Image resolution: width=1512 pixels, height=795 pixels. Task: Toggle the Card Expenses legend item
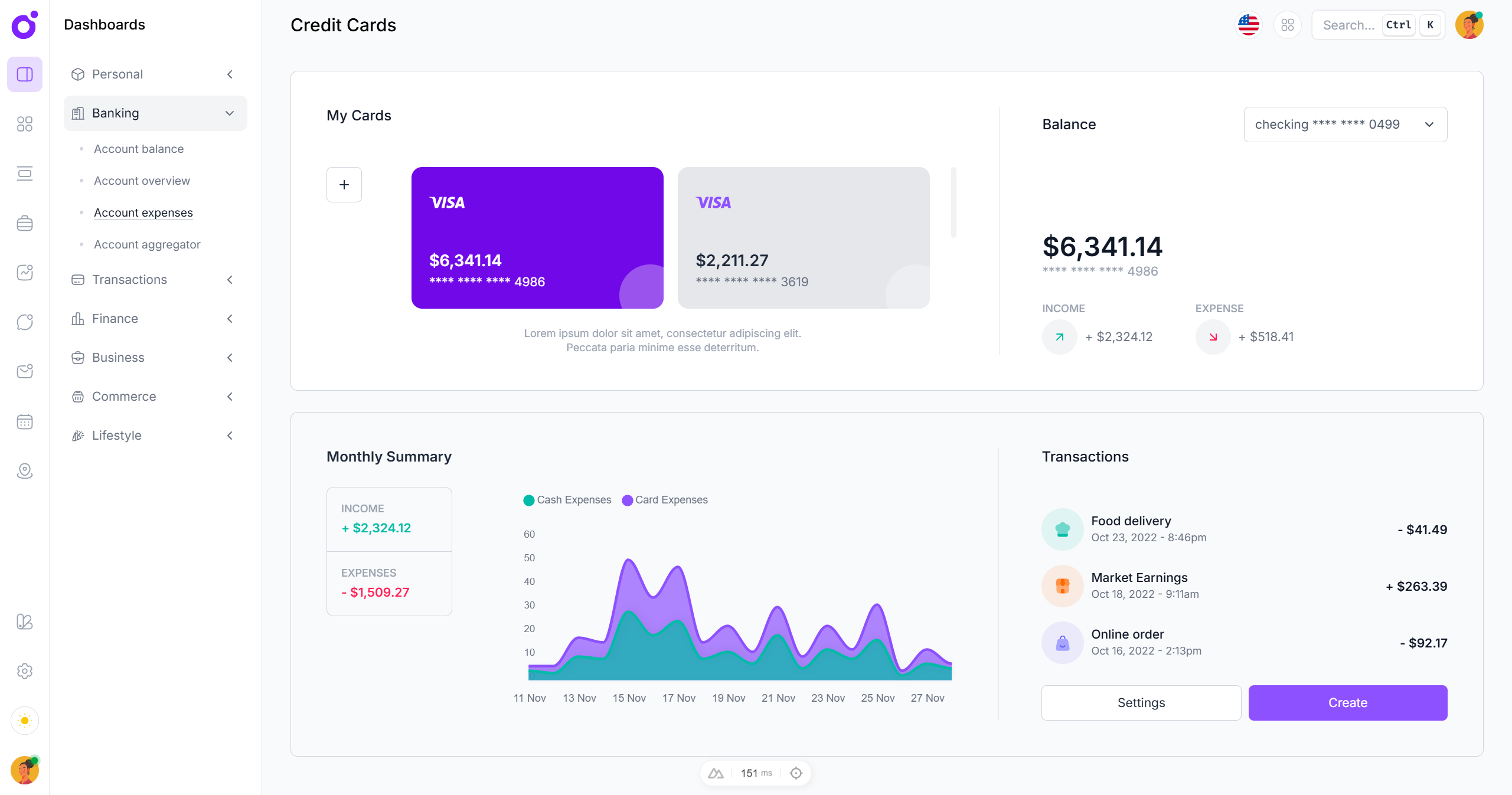[x=664, y=500]
